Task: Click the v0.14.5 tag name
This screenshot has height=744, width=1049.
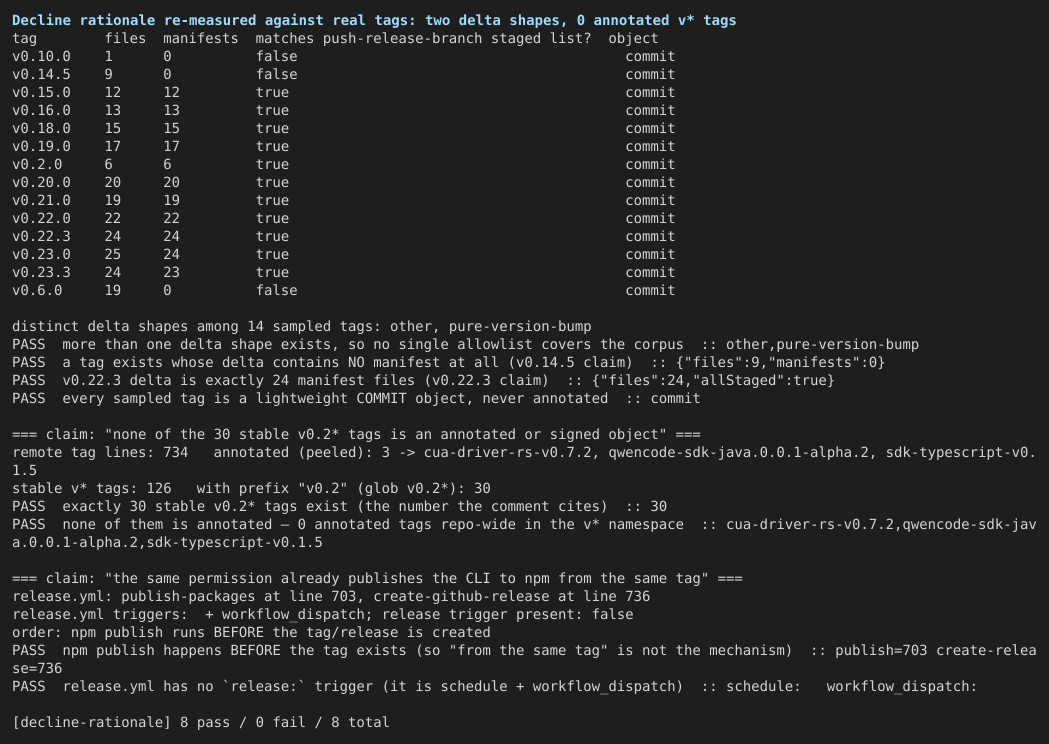Action: point(41,75)
